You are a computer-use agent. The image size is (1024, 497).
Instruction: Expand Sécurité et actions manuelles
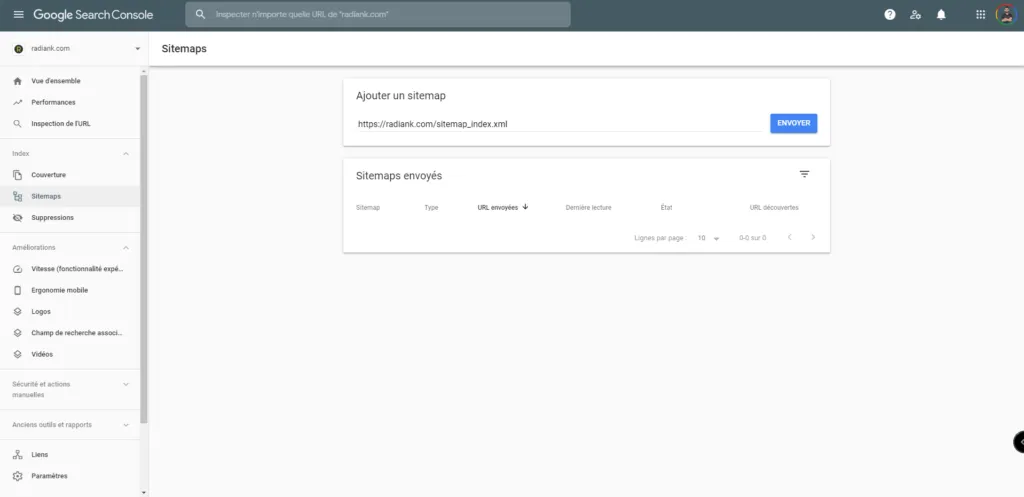(126, 384)
